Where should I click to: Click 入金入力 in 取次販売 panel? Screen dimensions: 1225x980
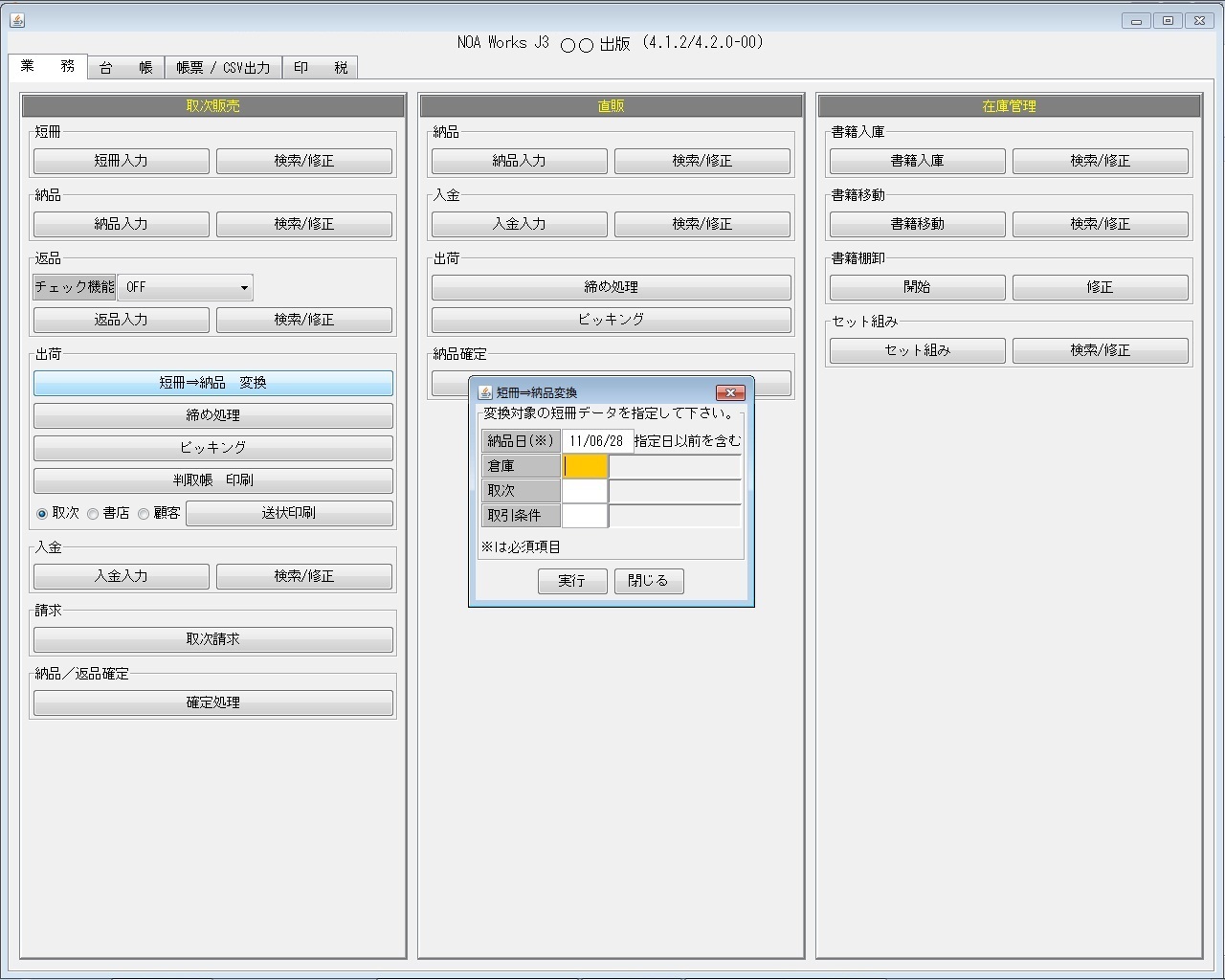coord(122,576)
